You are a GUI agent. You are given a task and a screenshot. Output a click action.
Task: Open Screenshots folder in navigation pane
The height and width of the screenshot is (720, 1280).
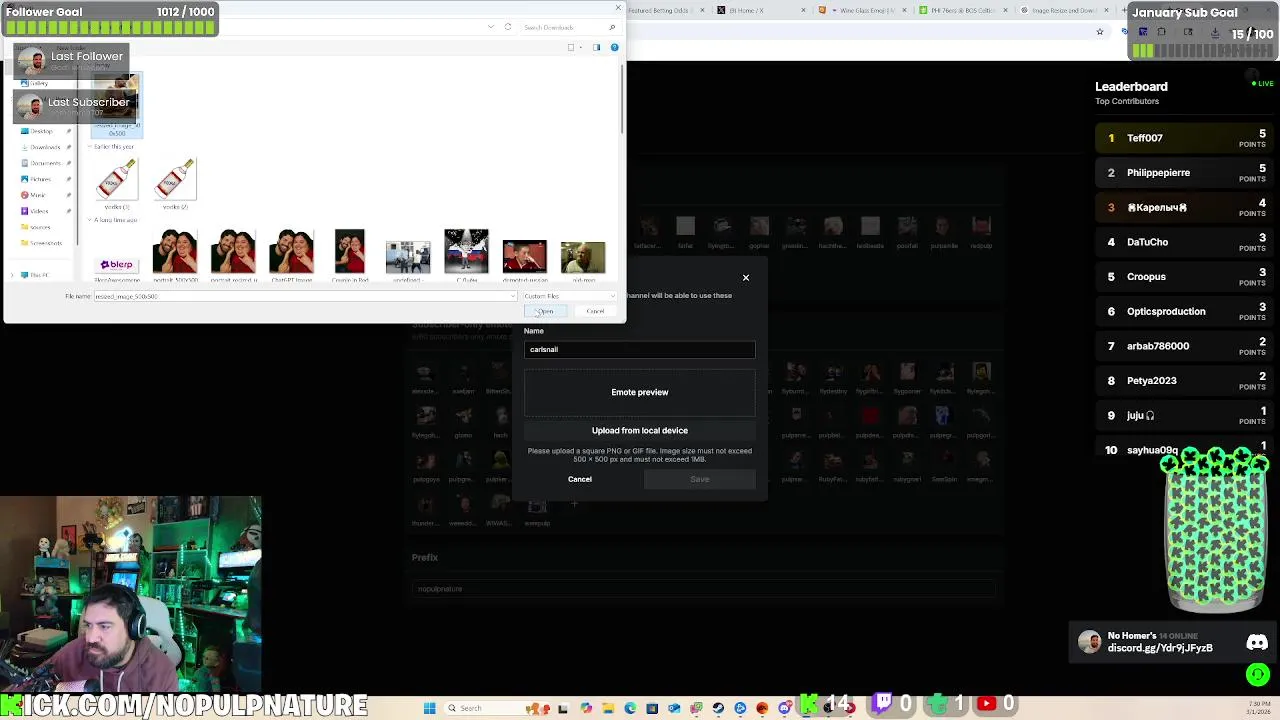[x=45, y=243]
